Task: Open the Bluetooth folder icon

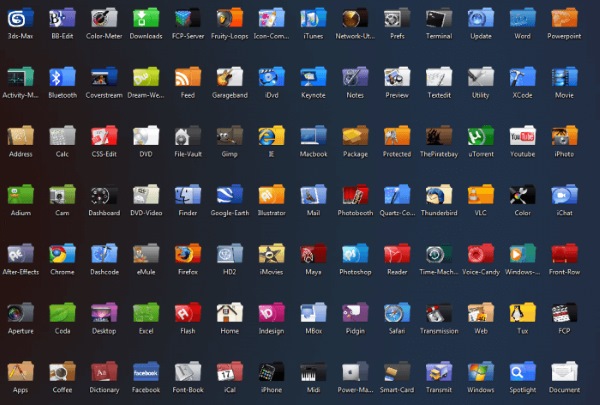Action: pyautogui.click(x=62, y=77)
